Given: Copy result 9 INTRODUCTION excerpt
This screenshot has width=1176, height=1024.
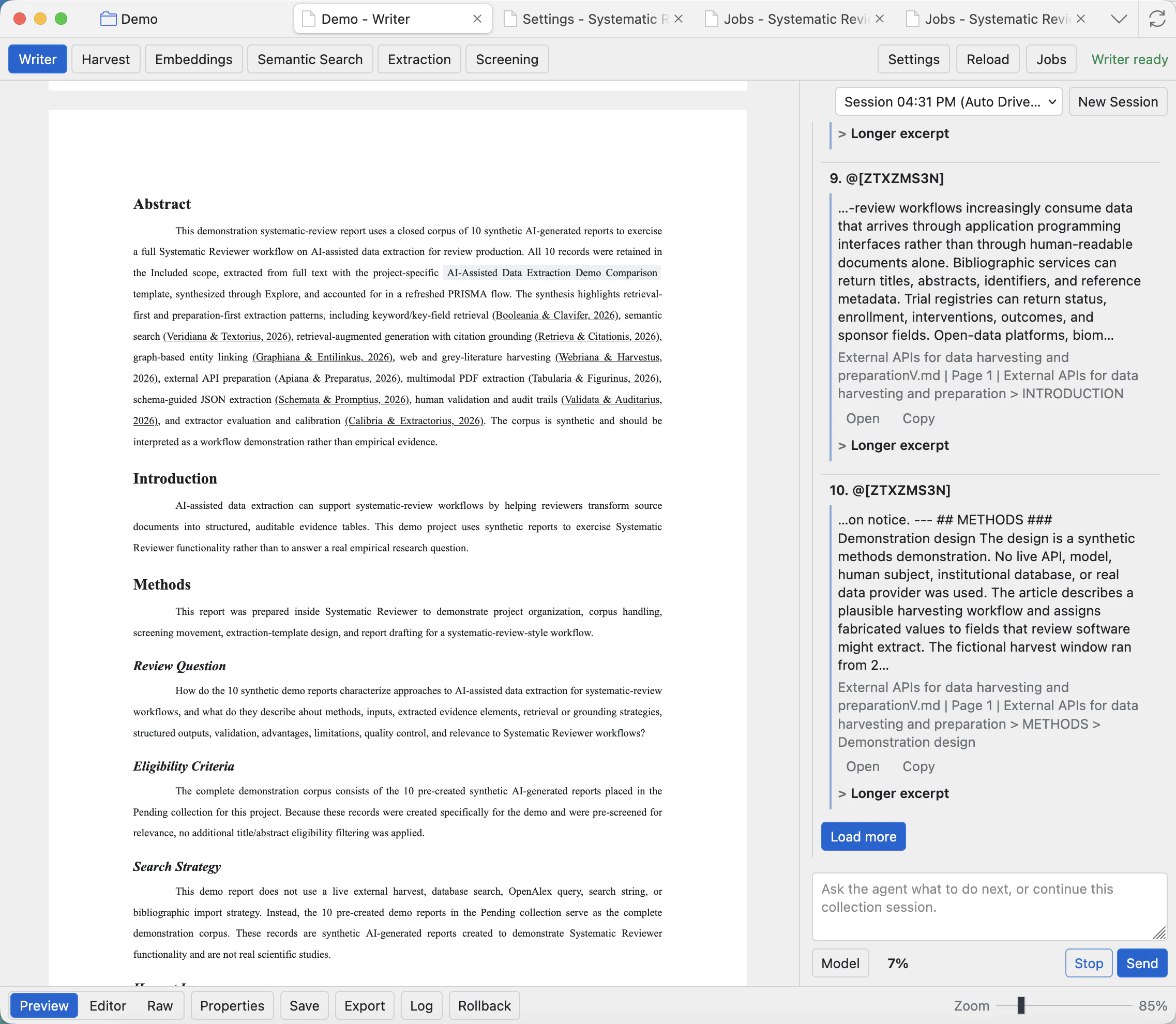Looking at the screenshot, I should 918,418.
